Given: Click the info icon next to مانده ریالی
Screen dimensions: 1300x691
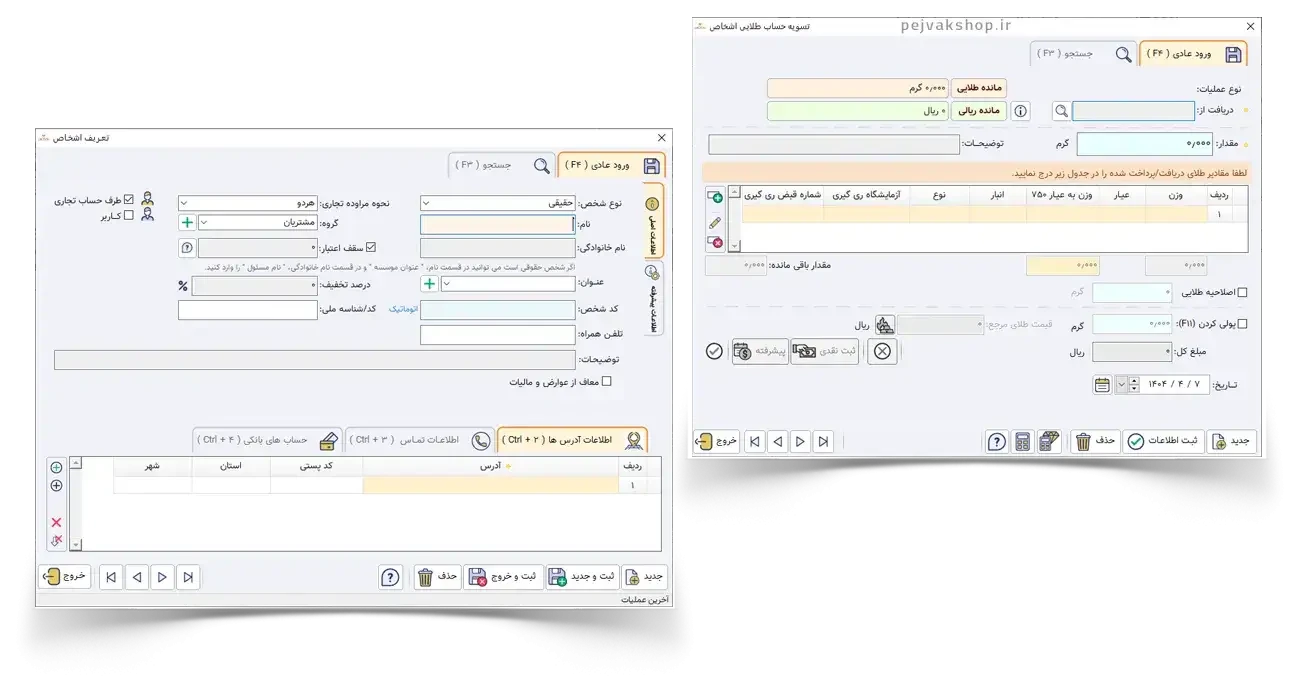Looking at the screenshot, I should coord(1020,111).
